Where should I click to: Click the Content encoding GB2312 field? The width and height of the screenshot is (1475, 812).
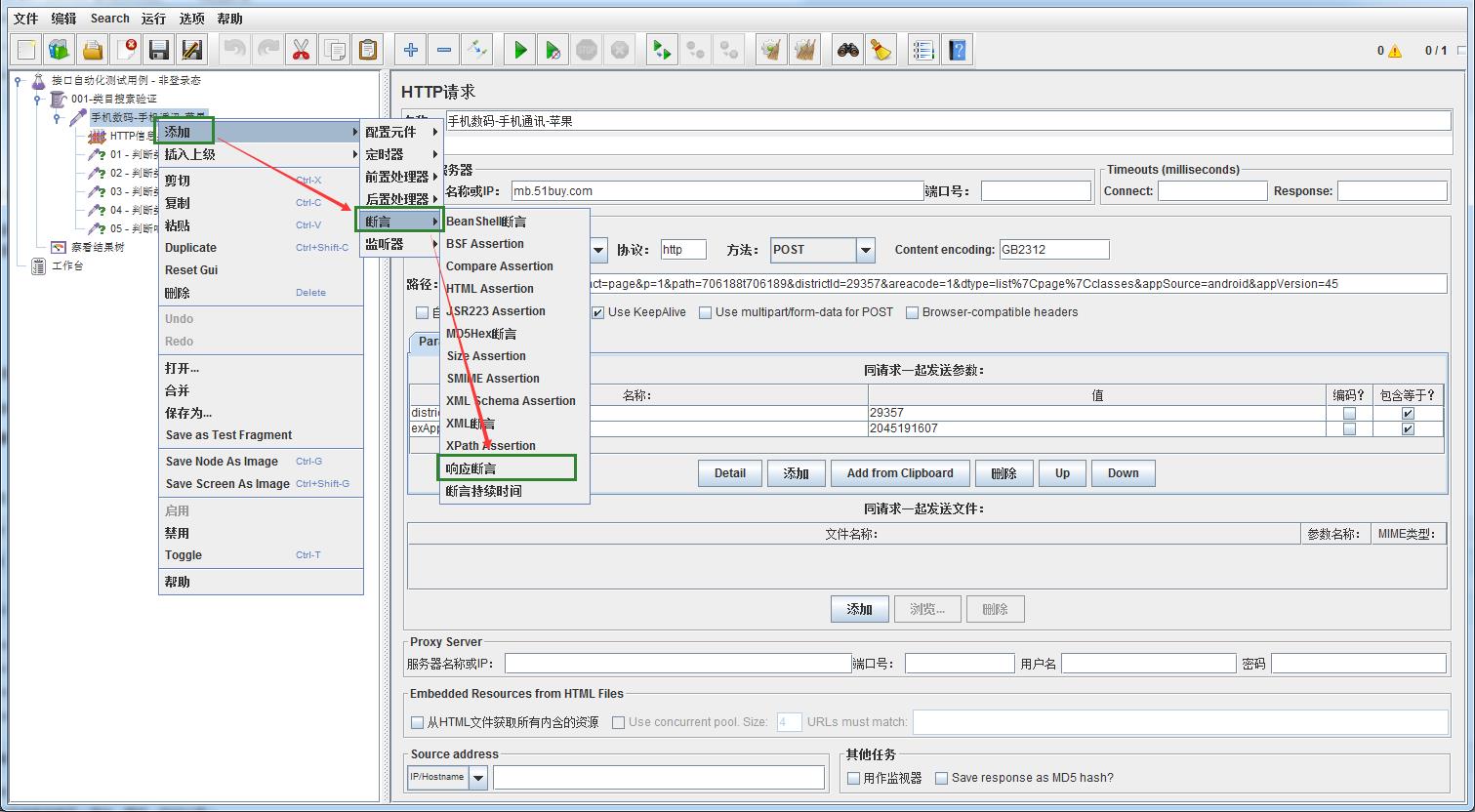1054,250
